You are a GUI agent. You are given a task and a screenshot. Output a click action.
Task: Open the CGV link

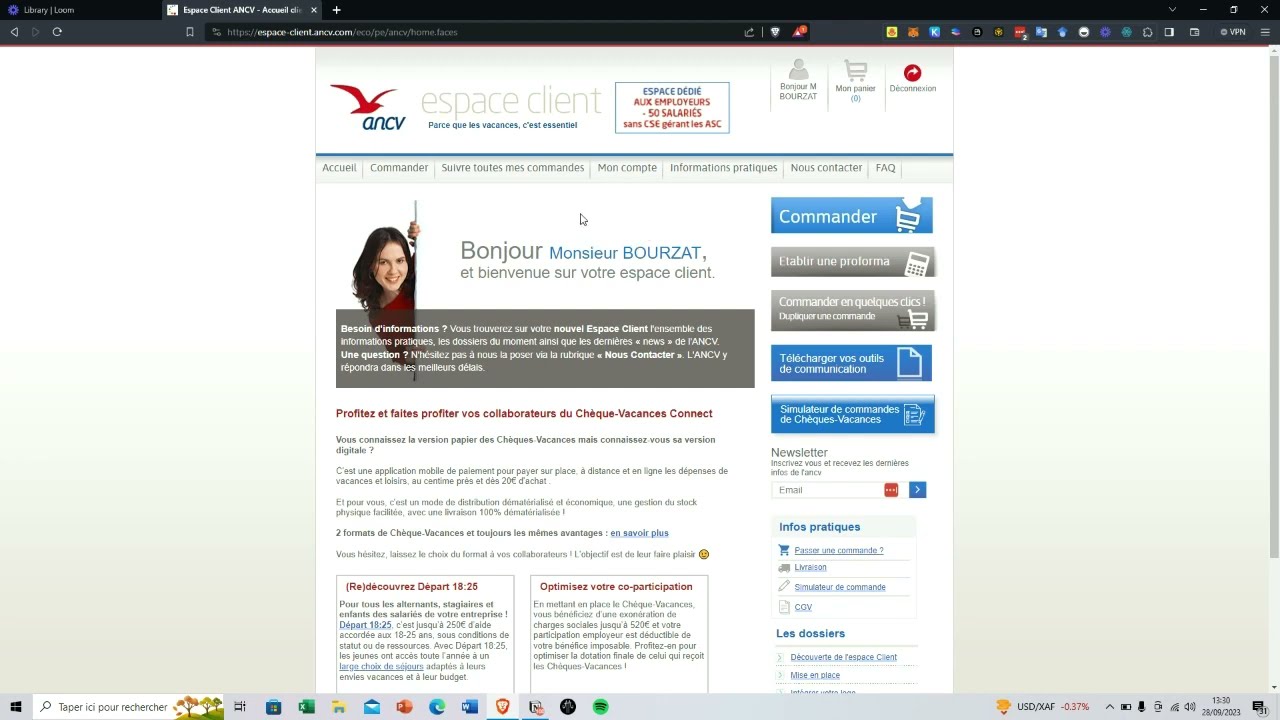click(x=803, y=608)
